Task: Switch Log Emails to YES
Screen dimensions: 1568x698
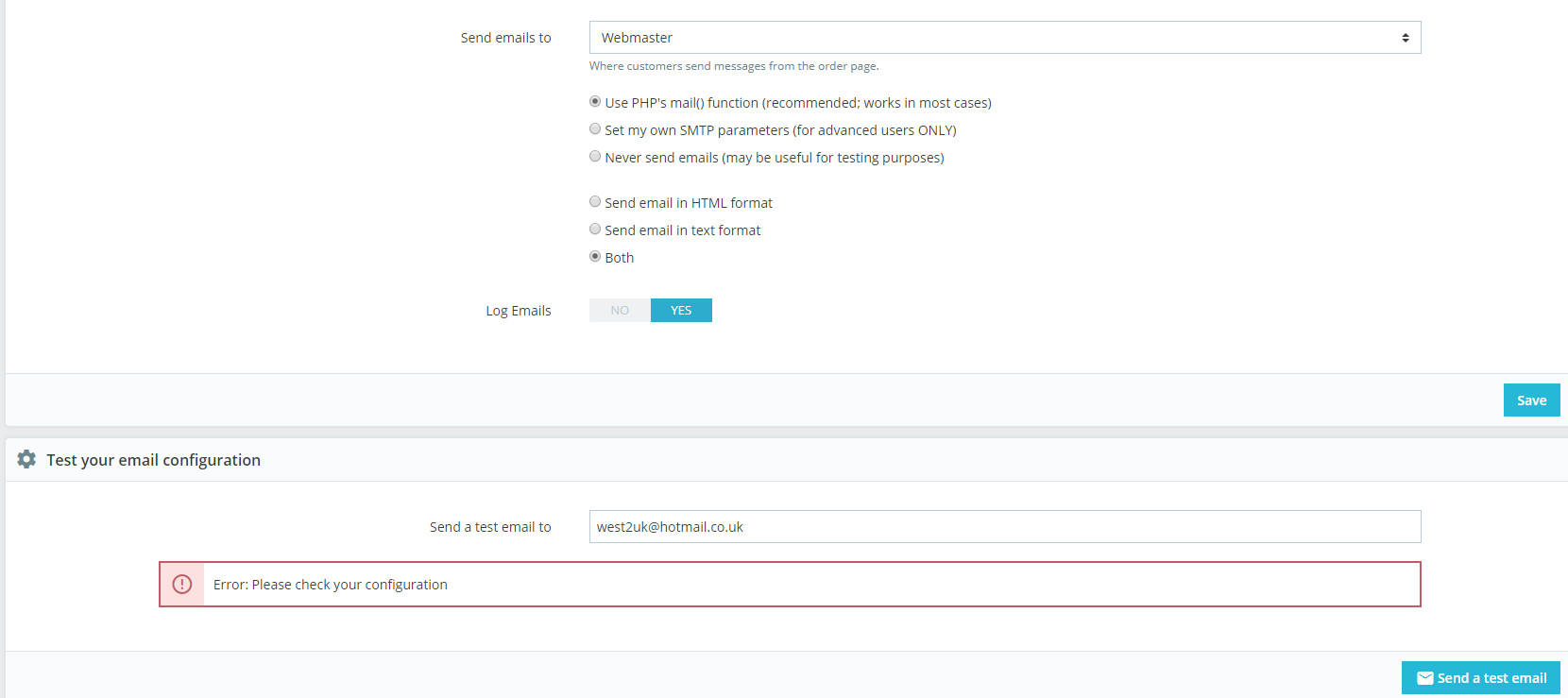Action: coord(681,311)
